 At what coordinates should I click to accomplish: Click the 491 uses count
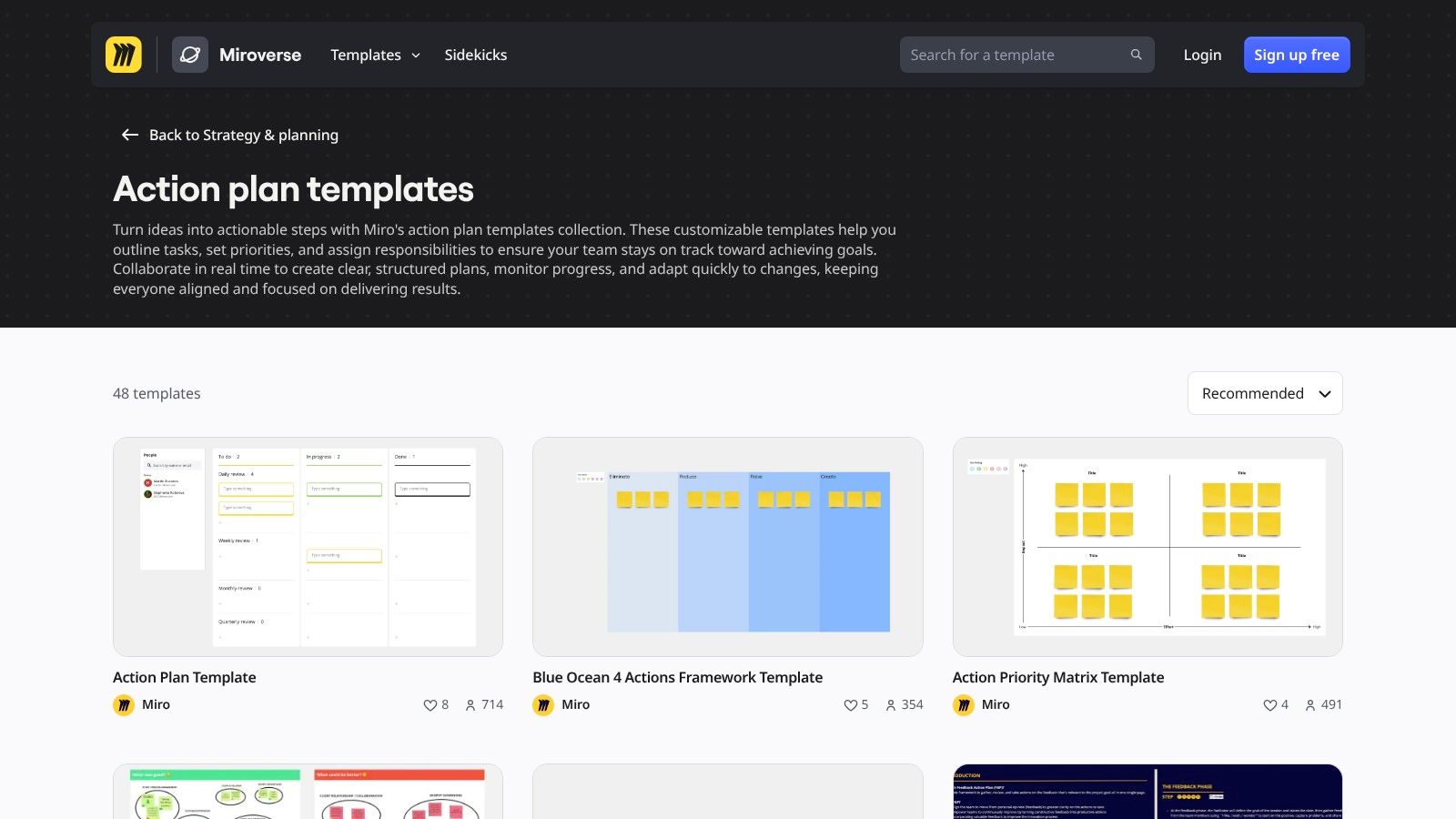click(x=1332, y=705)
